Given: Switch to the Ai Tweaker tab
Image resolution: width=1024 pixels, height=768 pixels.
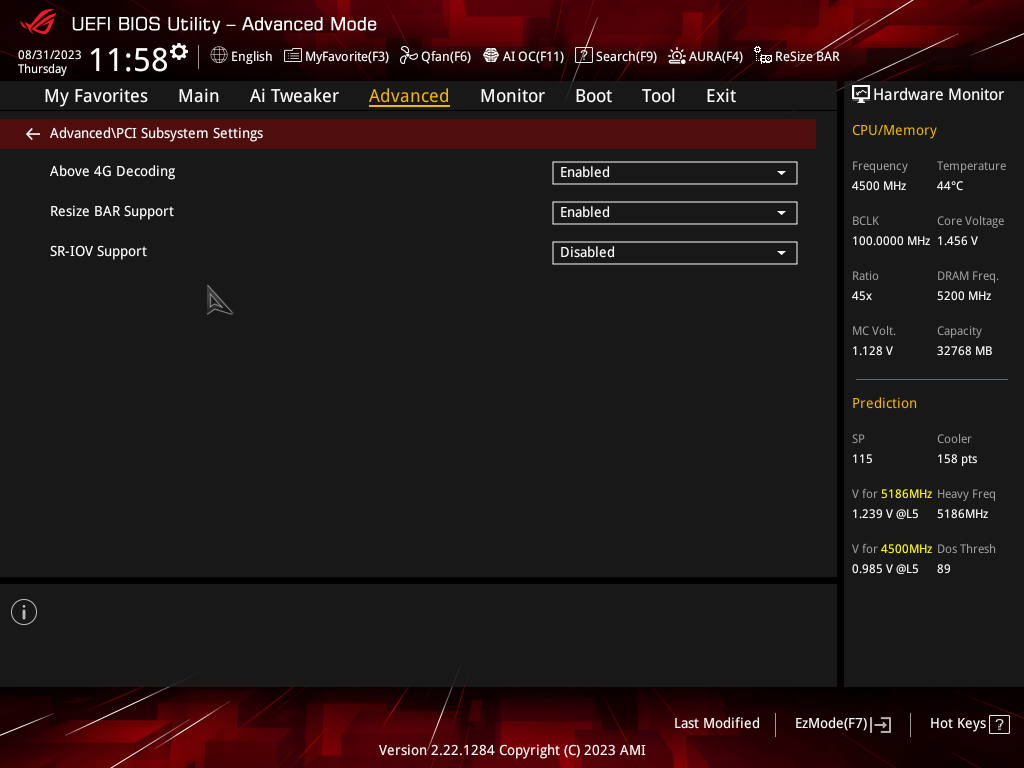Looking at the screenshot, I should point(294,96).
